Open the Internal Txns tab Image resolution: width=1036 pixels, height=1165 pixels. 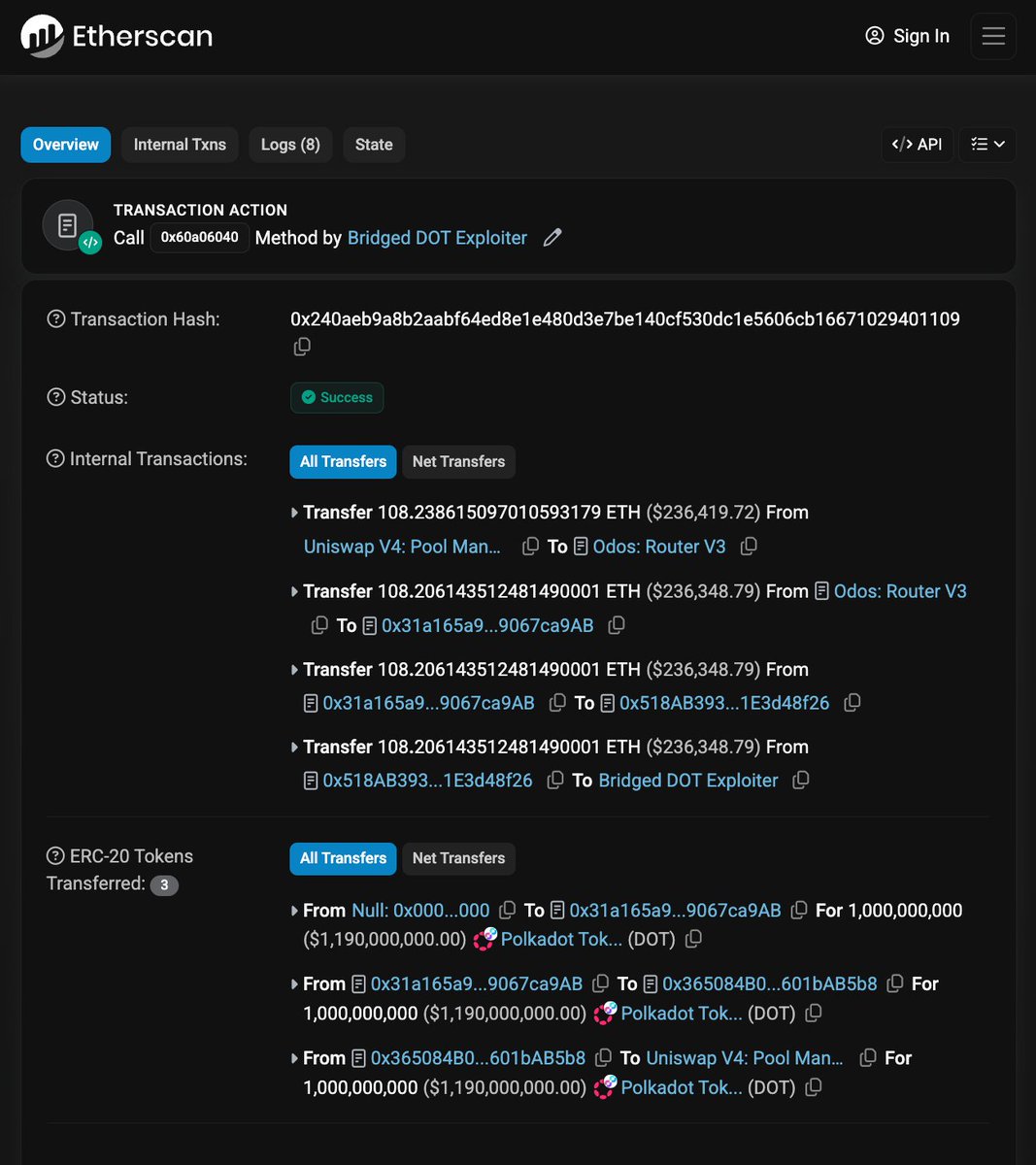(x=180, y=145)
